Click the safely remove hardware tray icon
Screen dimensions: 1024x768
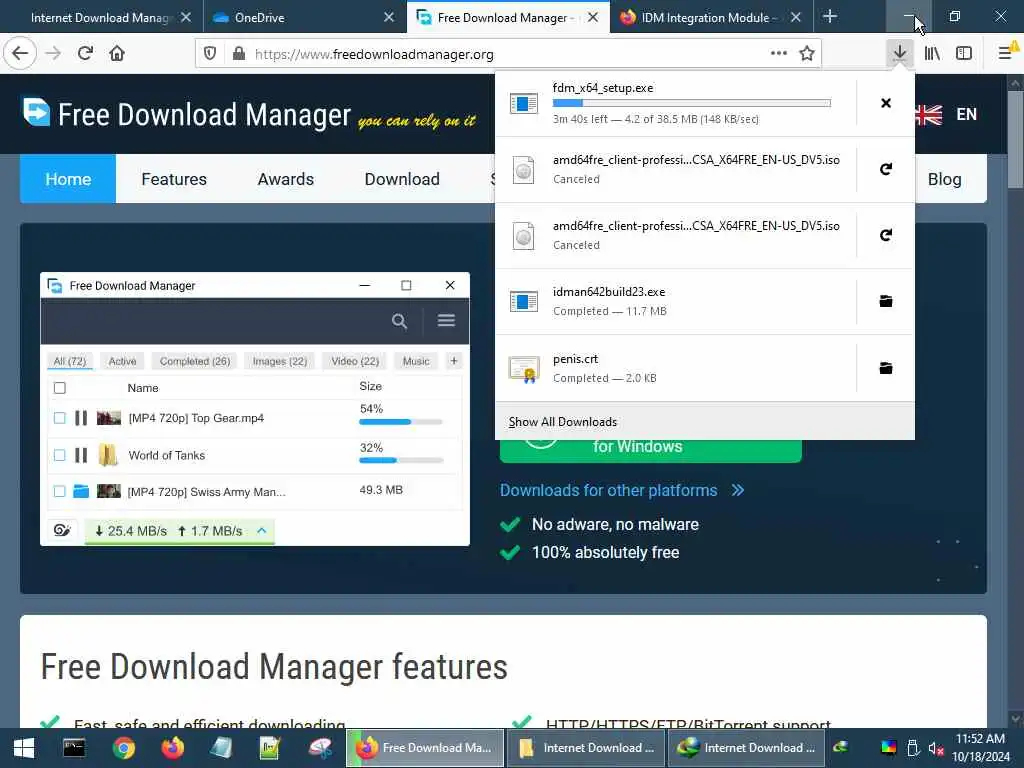913,748
